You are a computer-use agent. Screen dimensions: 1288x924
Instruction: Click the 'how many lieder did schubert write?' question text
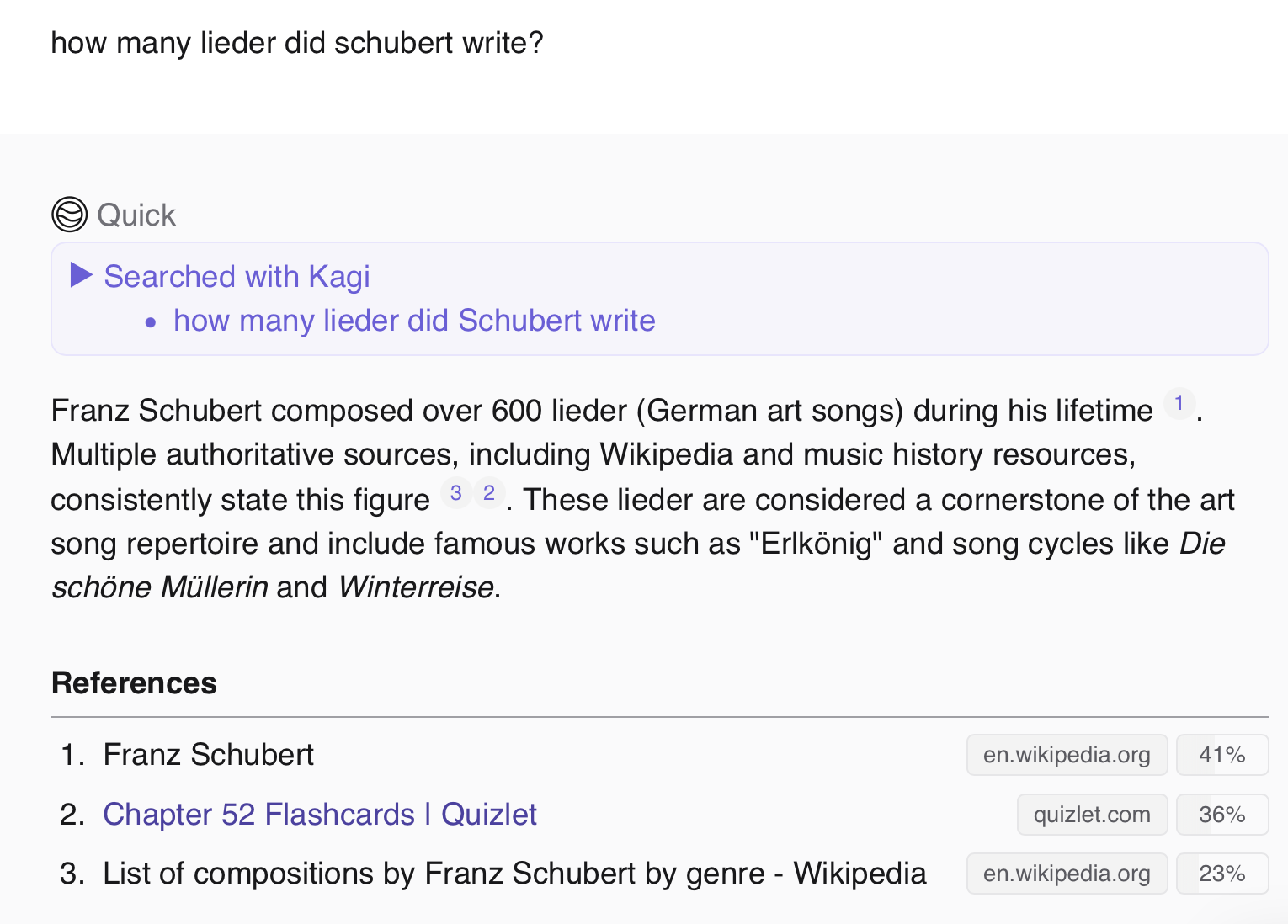[297, 43]
